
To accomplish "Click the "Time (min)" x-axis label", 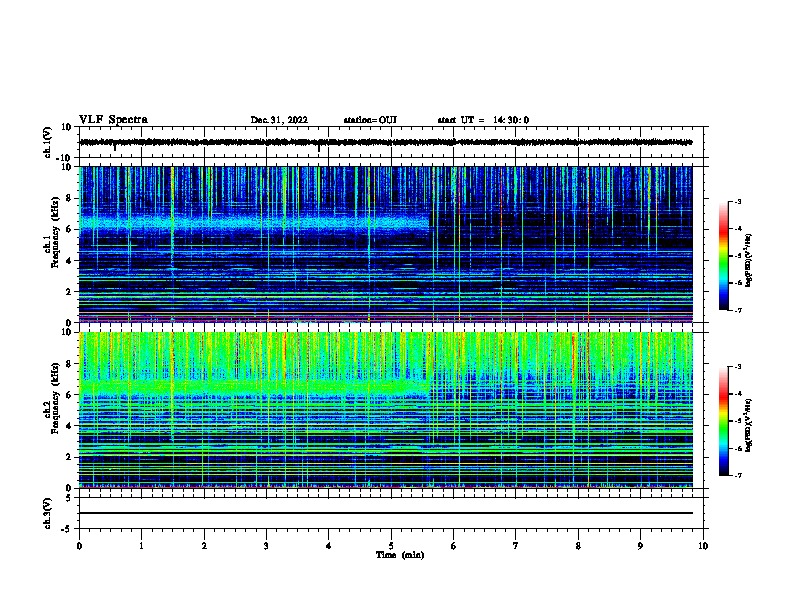I will (400, 555).
